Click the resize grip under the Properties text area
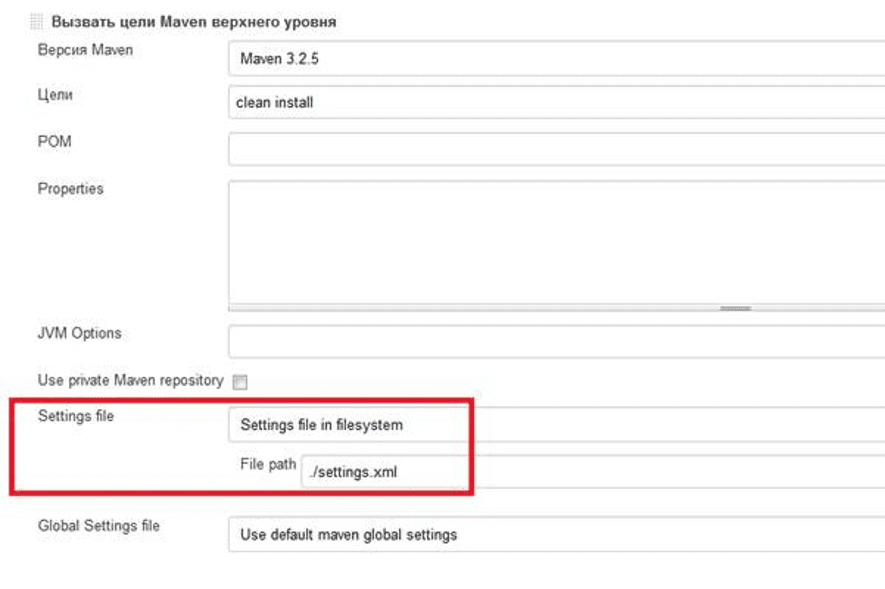885x589 pixels. click(735, 309)
